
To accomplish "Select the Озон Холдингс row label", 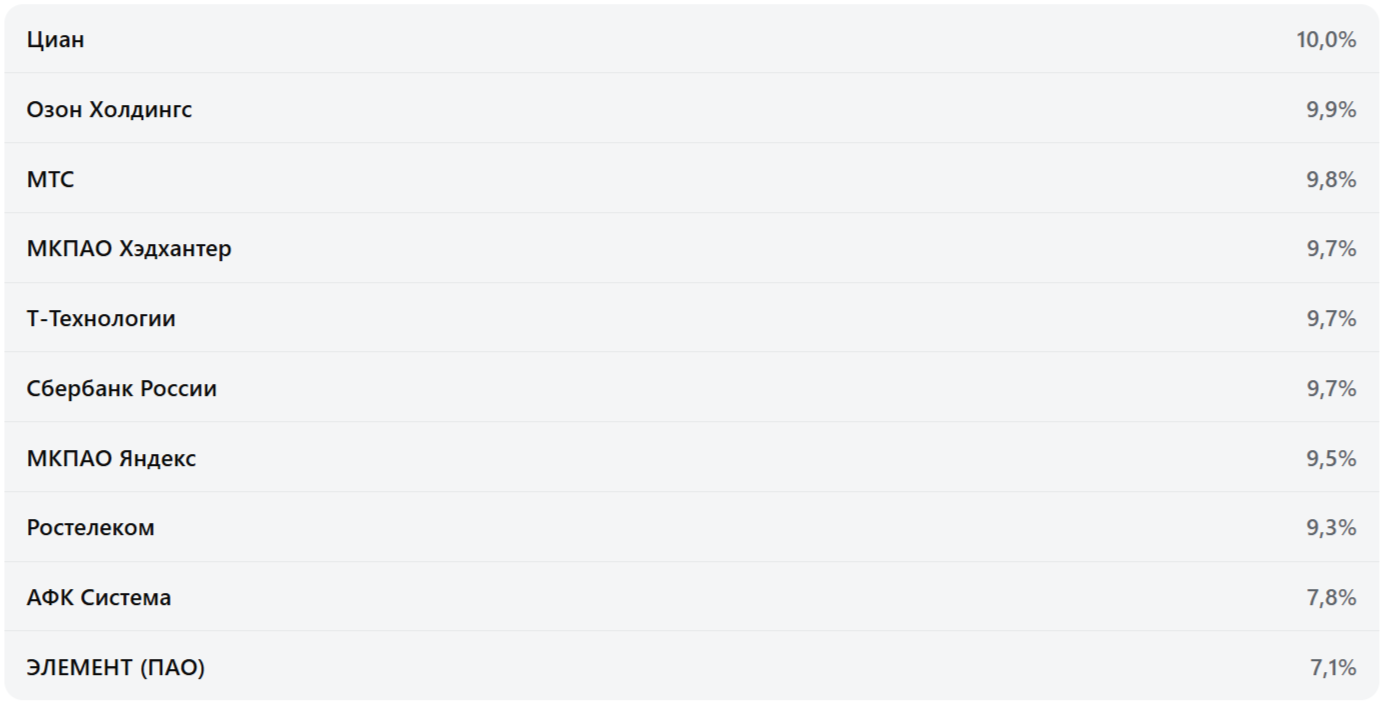I will point(109,110).
